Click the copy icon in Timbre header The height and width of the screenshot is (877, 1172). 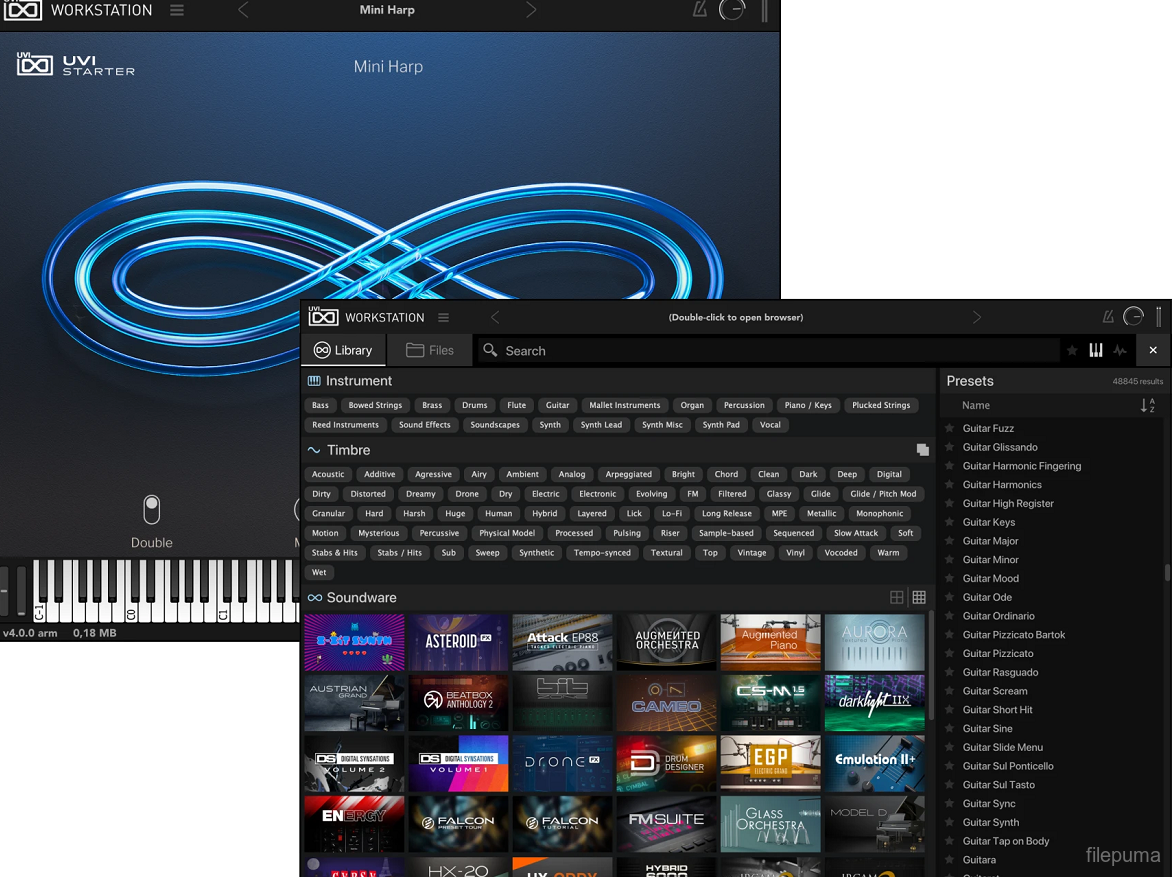[923, 450]
